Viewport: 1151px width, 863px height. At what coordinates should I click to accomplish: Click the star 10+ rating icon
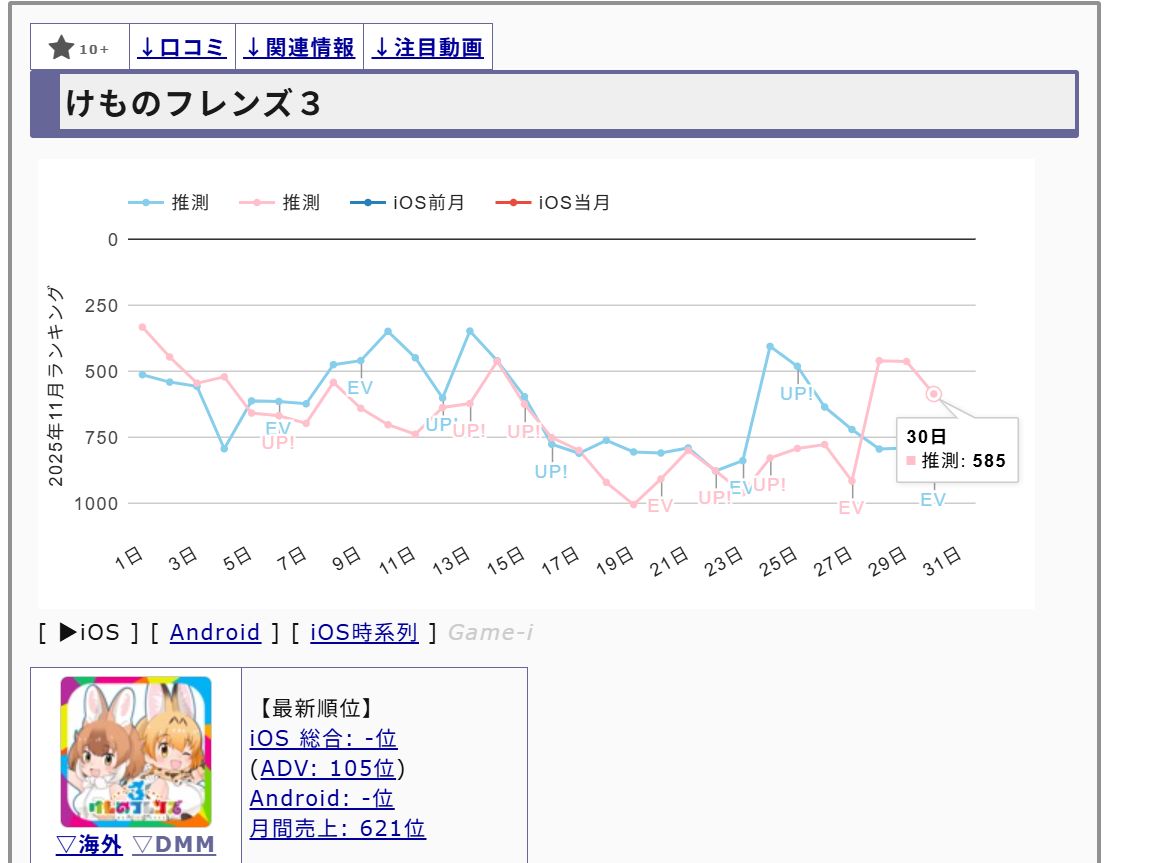pos(79,47)
